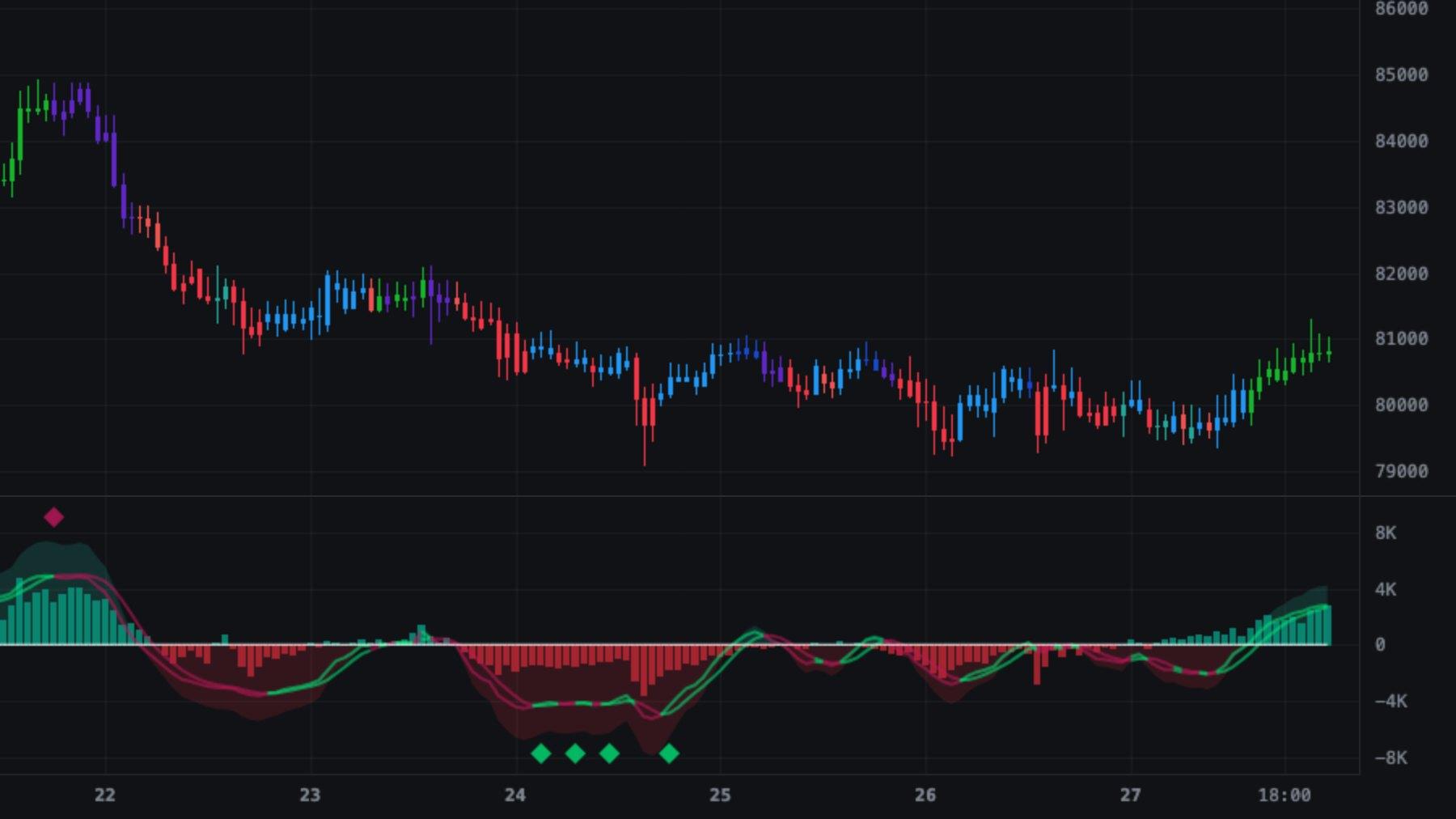Click the date label 27 on time axis

click(1130, 796)
